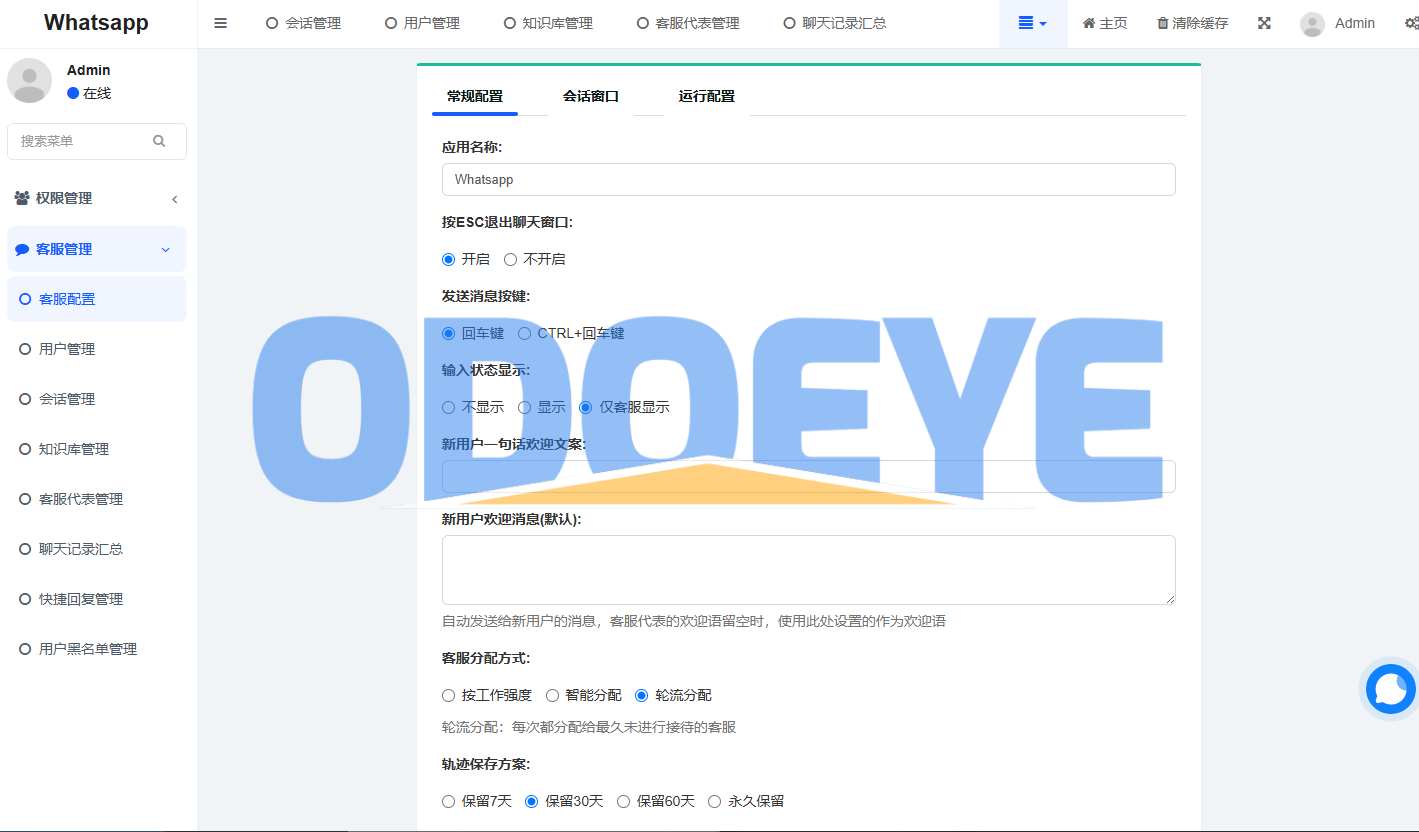Screen dimensions: 1419x832
Task: Open 客服代表管理 in top navigation
Action: (688, 23)
